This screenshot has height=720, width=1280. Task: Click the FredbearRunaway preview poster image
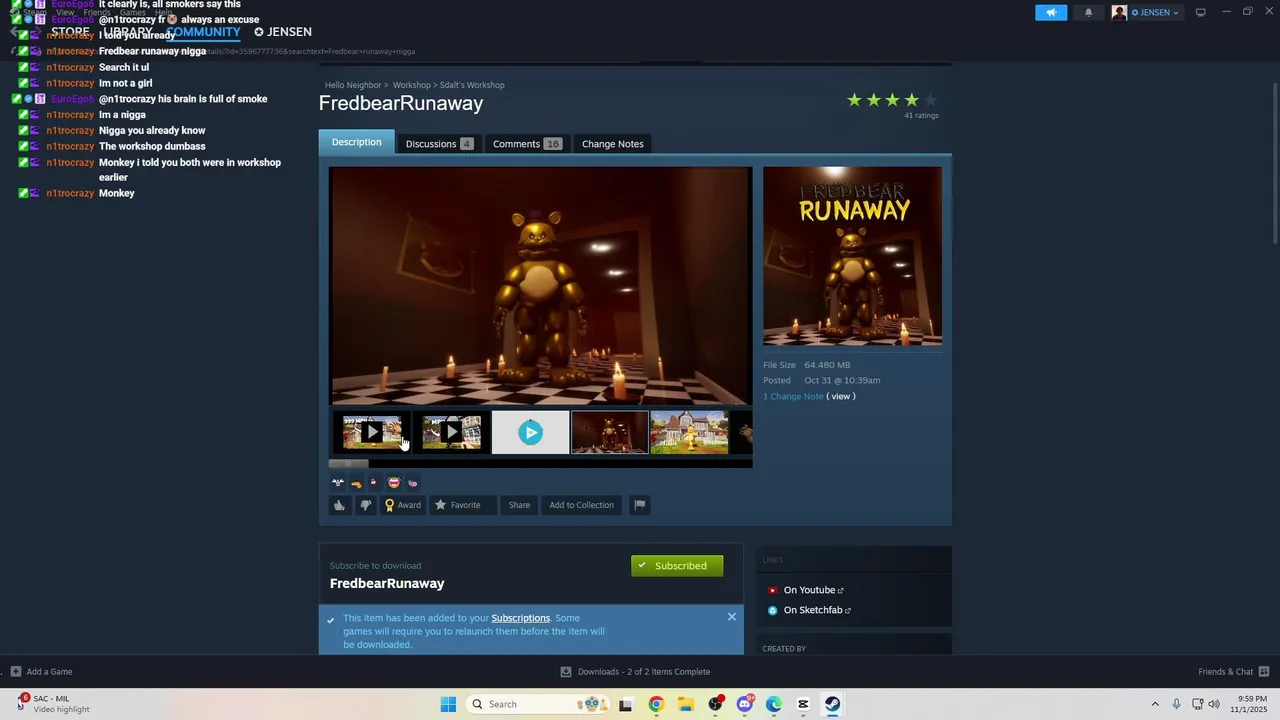pyautogui.click(x=852, y=256)
